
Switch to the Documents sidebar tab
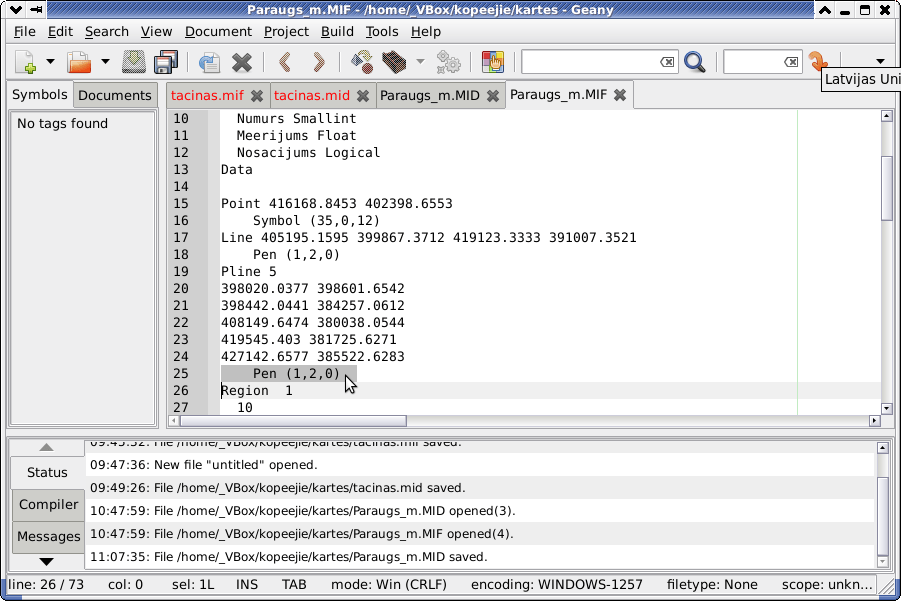(x=115, y=95)
